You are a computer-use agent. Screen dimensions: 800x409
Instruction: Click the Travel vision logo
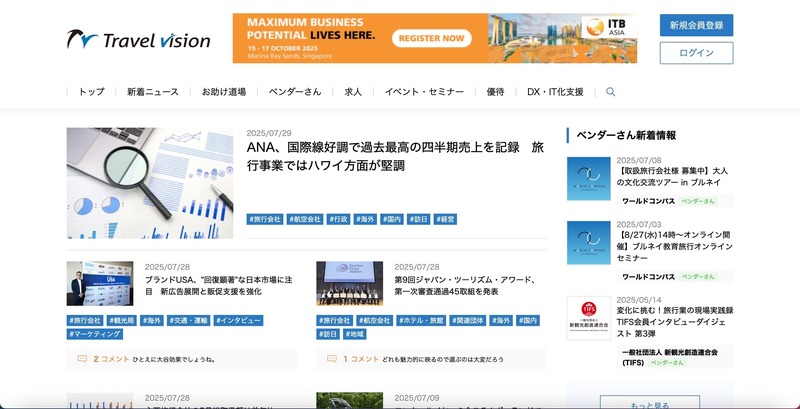(x=138, y=40)
